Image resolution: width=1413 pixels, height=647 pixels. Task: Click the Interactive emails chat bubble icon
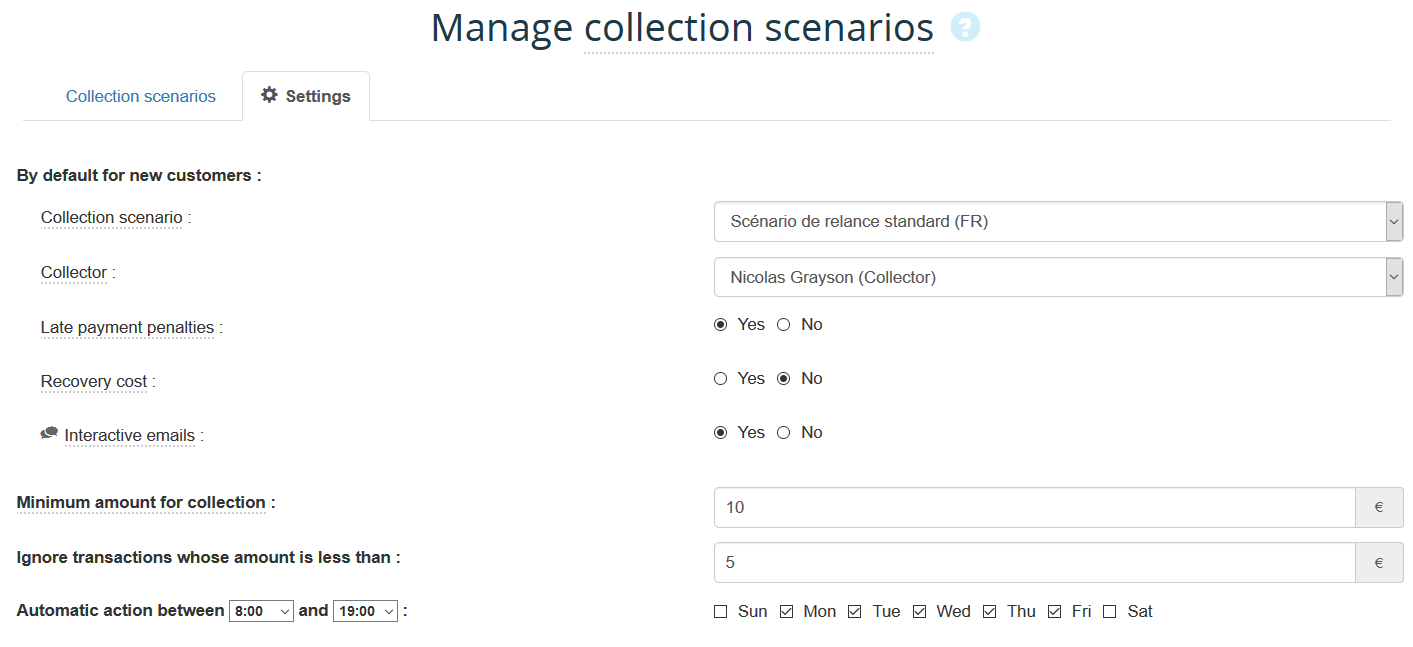point(49,434)
